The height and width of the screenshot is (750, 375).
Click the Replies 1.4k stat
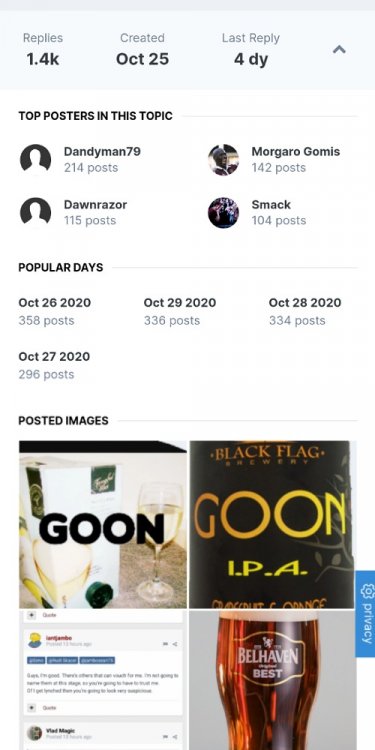[43, 50]
